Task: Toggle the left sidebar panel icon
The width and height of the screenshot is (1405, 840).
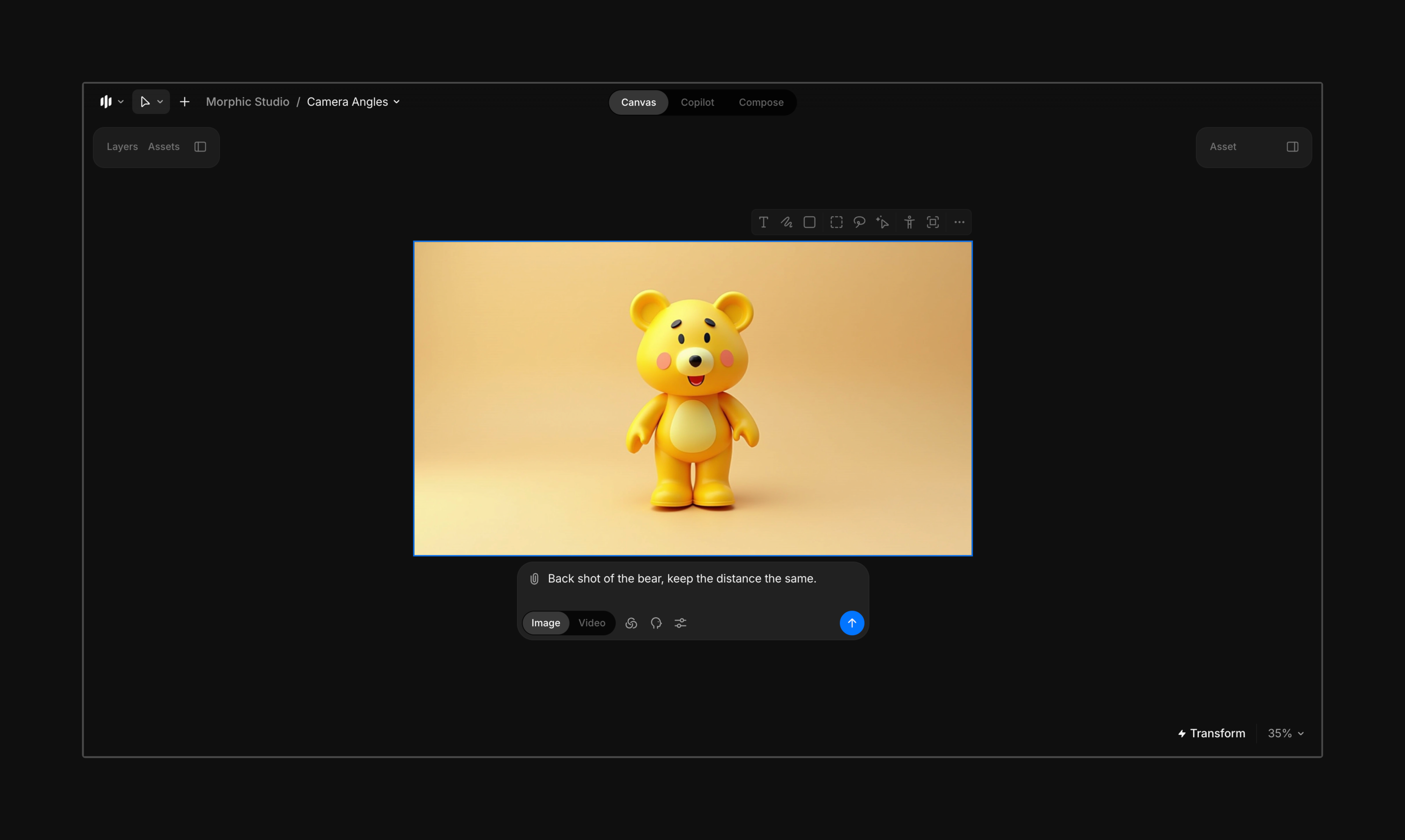Action: [200, 147]
